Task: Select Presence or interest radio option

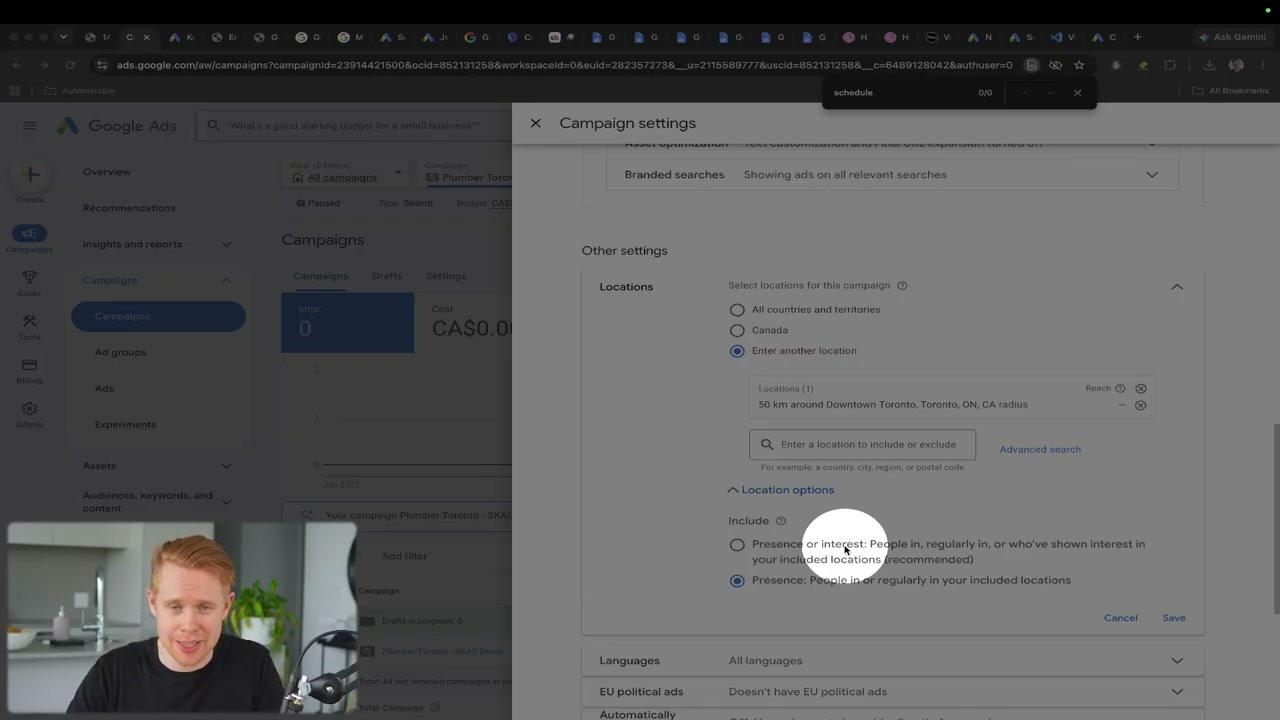Action: click(x=737, y=545)
